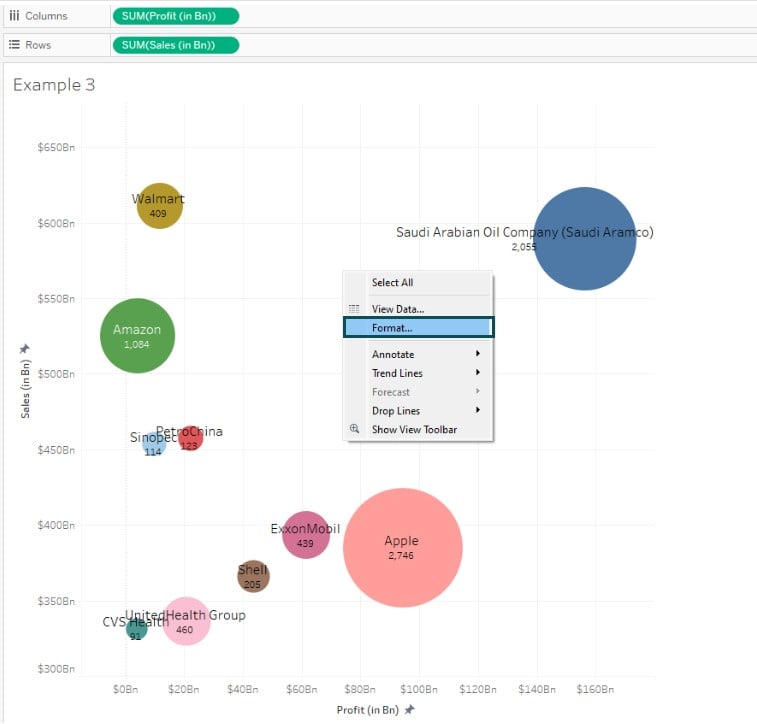This screenshot has height=724, width=757.
Task: Select the PetroChina bubble
Action: [190, 438]
